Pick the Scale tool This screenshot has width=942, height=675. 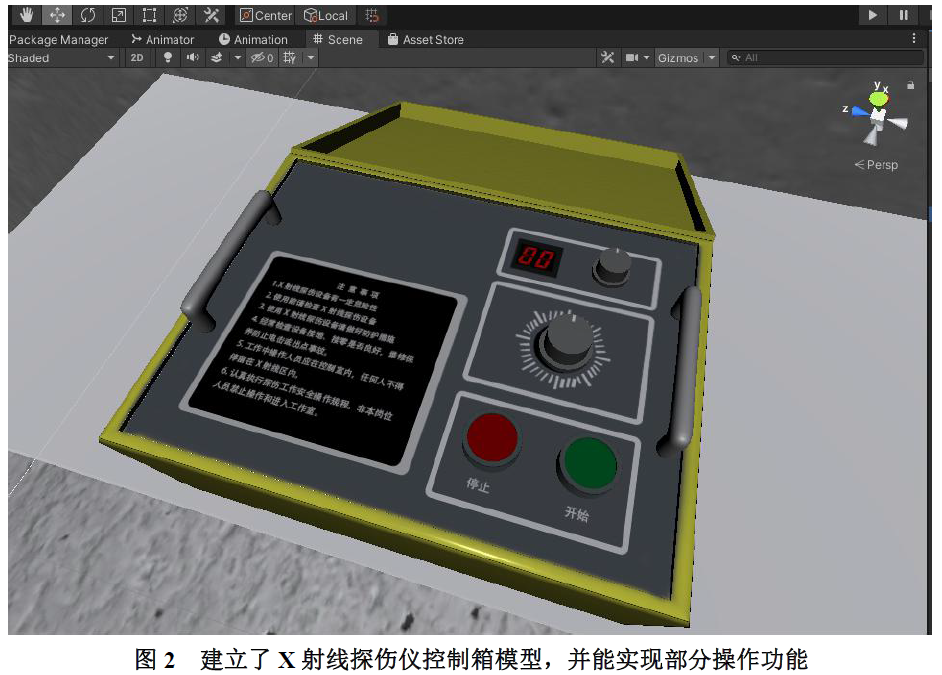pyautogui.click(x=118, y=15)
